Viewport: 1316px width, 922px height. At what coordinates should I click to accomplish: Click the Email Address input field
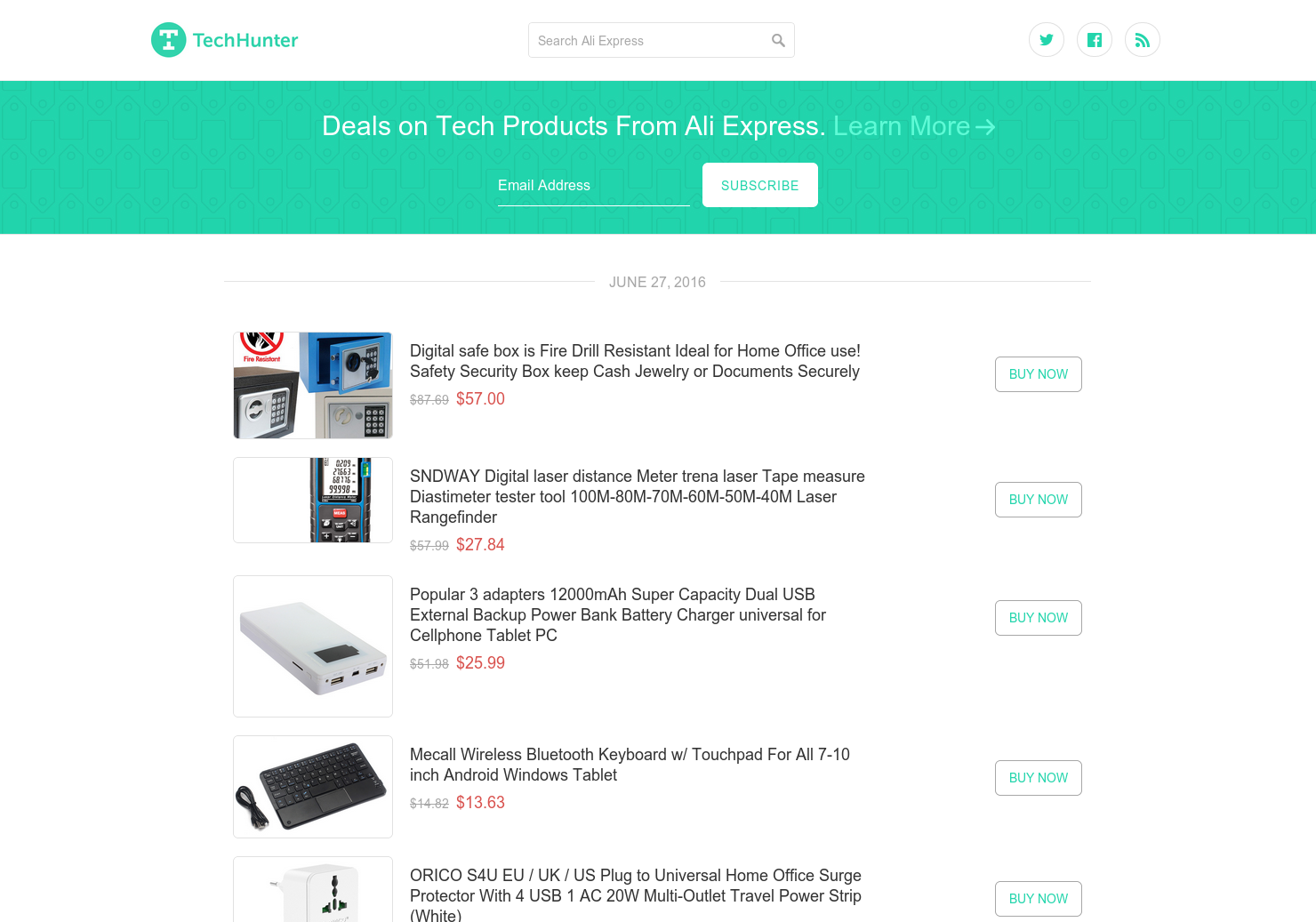594,185
